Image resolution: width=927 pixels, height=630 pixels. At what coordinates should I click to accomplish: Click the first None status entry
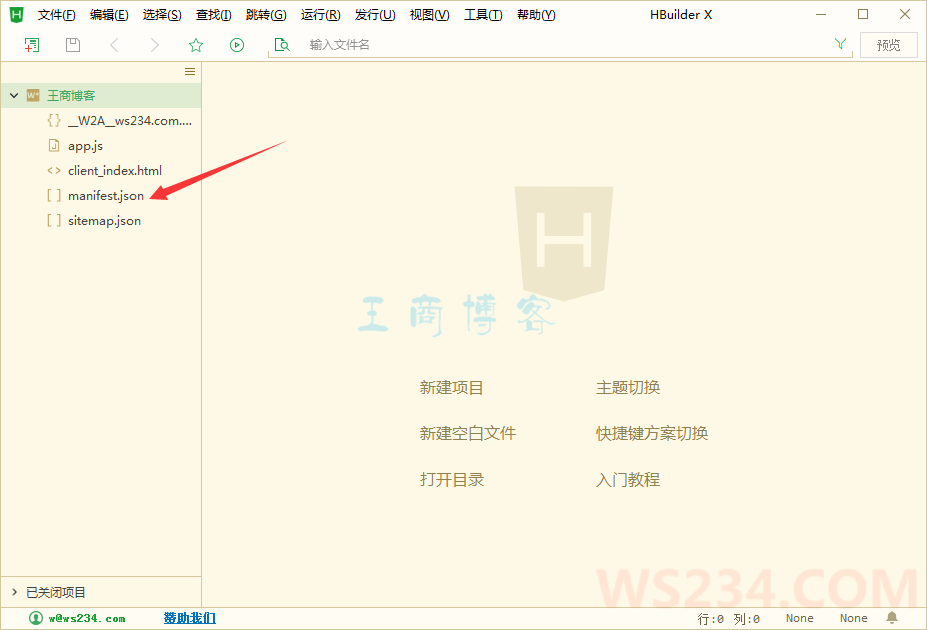[x=799, y=618]
